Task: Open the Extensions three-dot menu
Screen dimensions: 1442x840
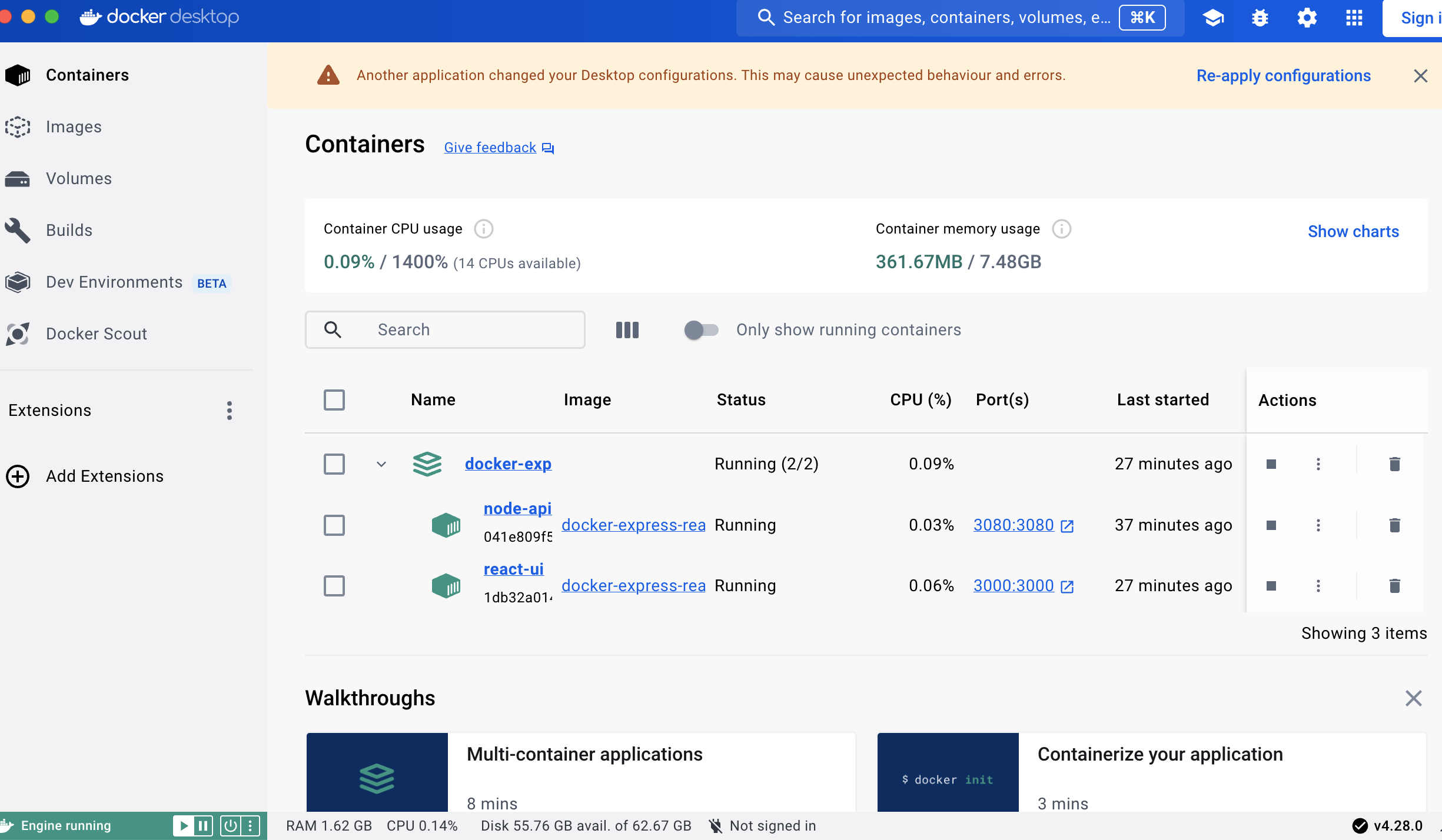Action: (x=229, y=410)
